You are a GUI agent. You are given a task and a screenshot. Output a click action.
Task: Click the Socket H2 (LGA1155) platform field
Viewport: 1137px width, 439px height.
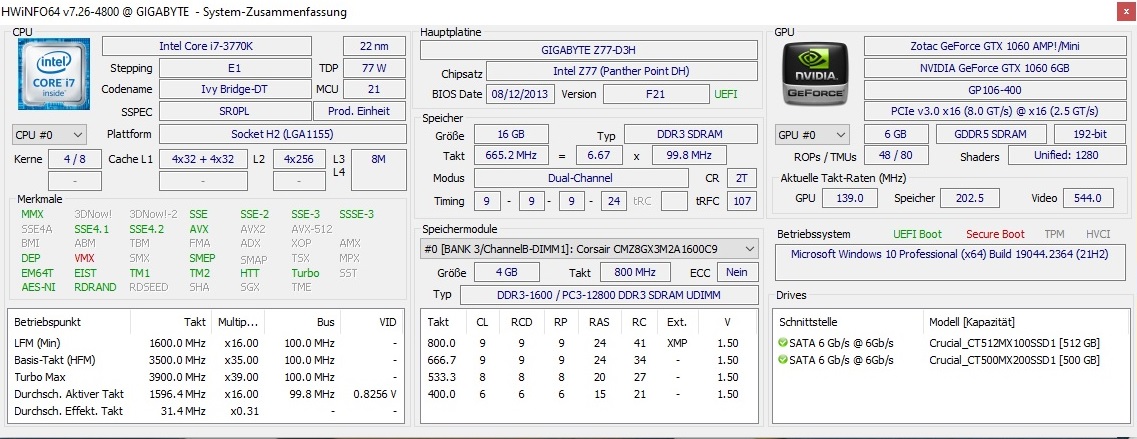coord(282,134)
